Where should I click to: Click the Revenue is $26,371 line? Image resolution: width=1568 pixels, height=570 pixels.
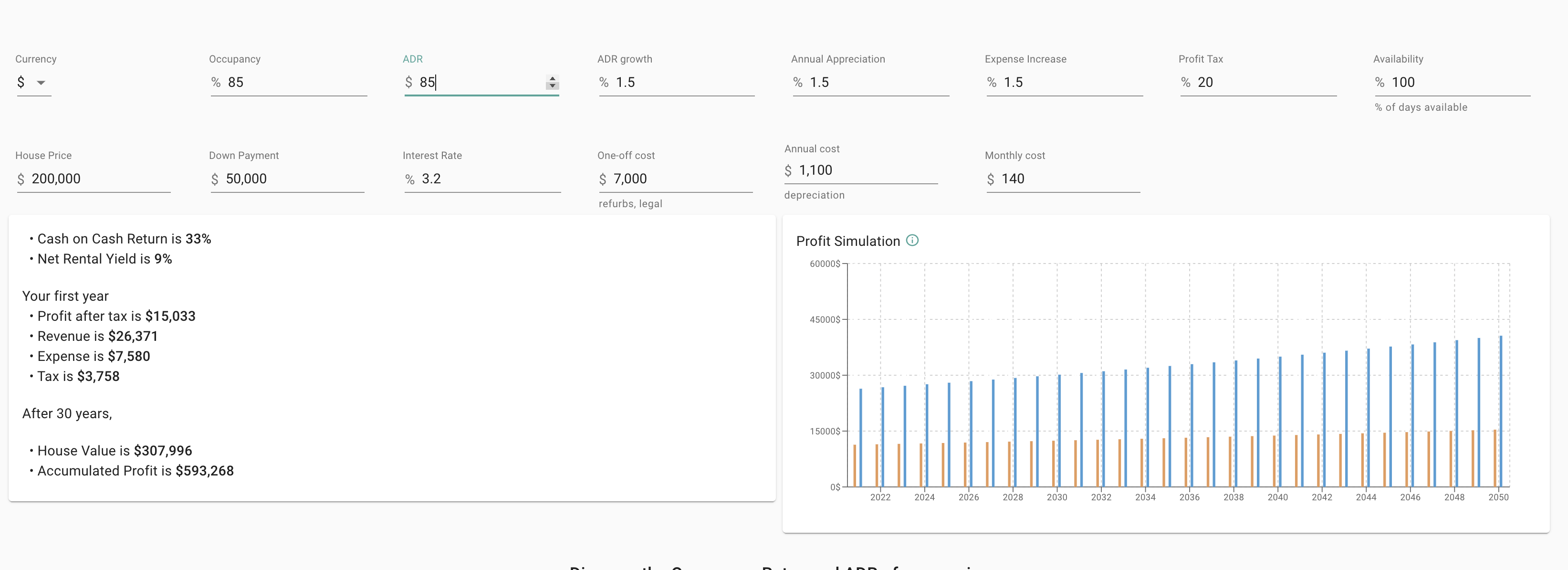97,336
